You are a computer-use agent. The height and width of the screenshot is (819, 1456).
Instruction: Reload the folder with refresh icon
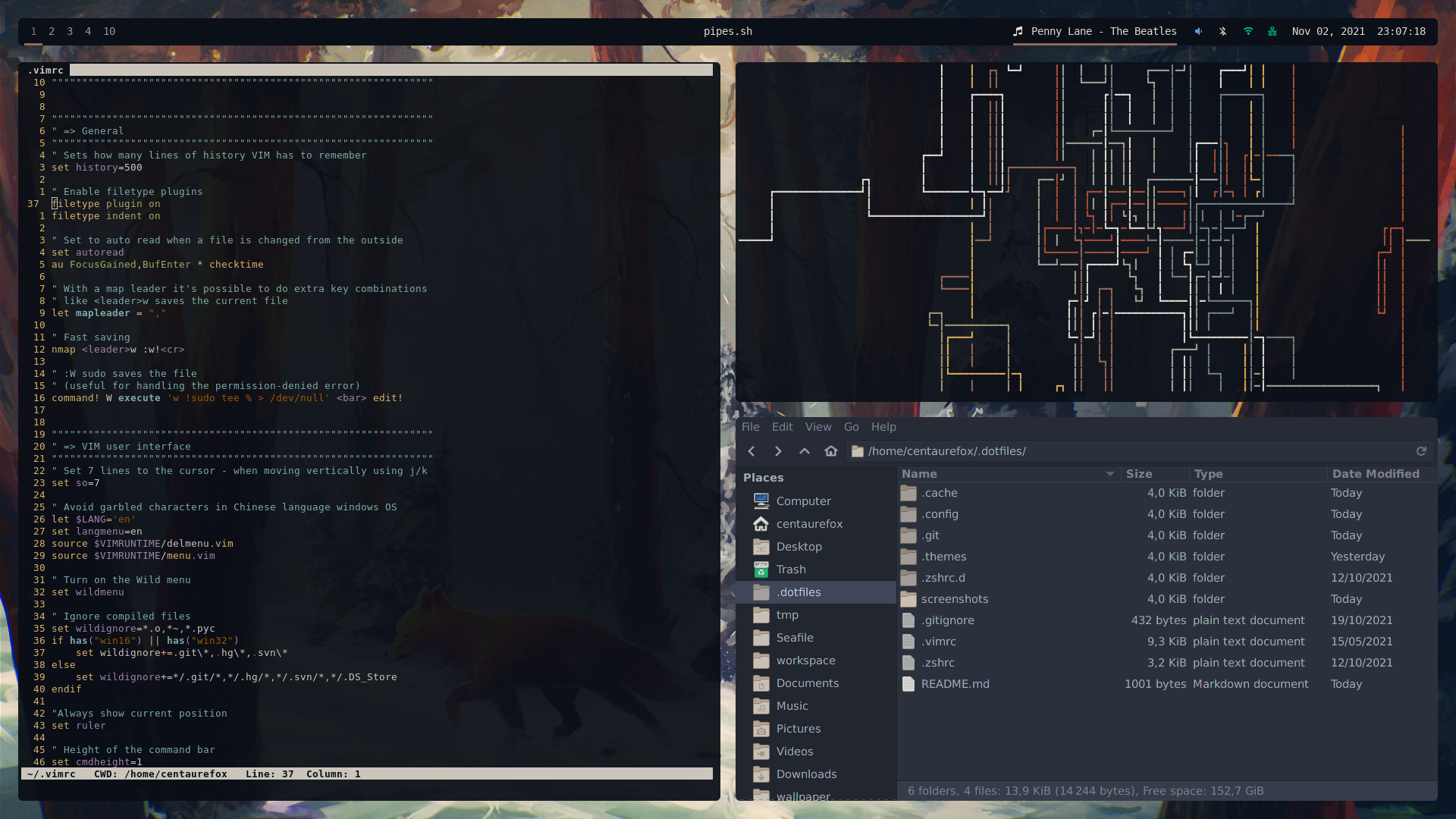pyautogui.click(x=1421, y=451)
